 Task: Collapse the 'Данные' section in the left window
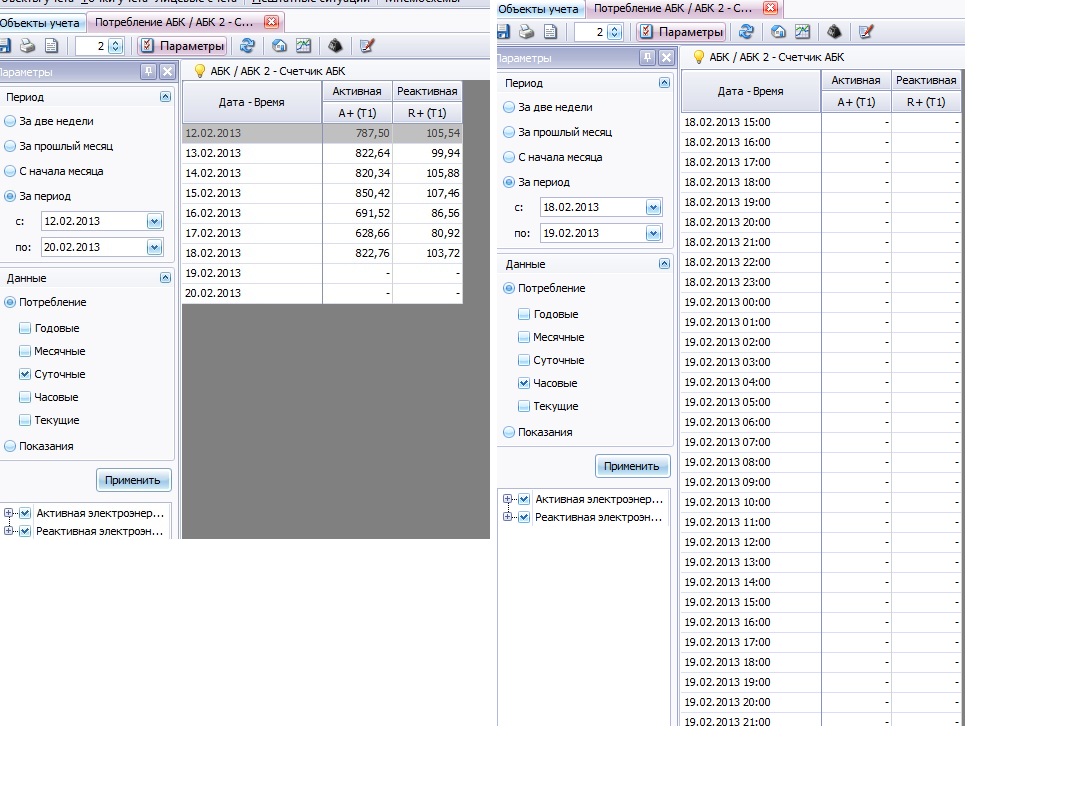click(165, 277)
